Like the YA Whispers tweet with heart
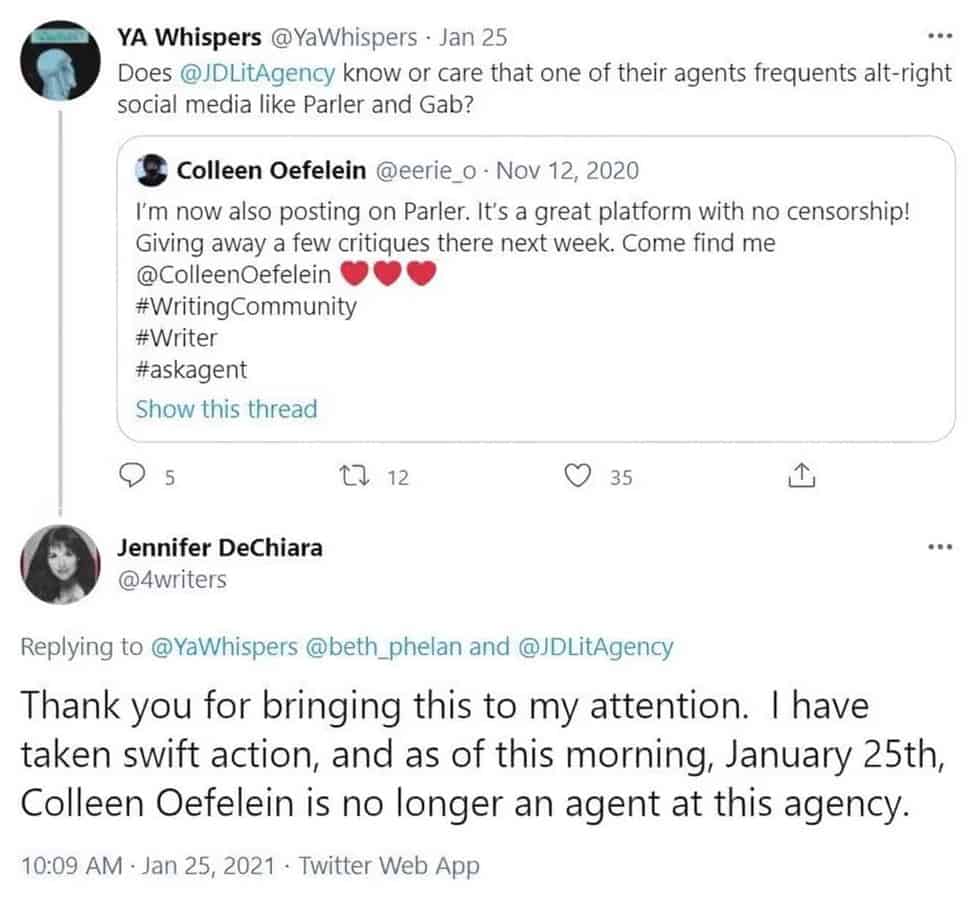 coord(577,476)
